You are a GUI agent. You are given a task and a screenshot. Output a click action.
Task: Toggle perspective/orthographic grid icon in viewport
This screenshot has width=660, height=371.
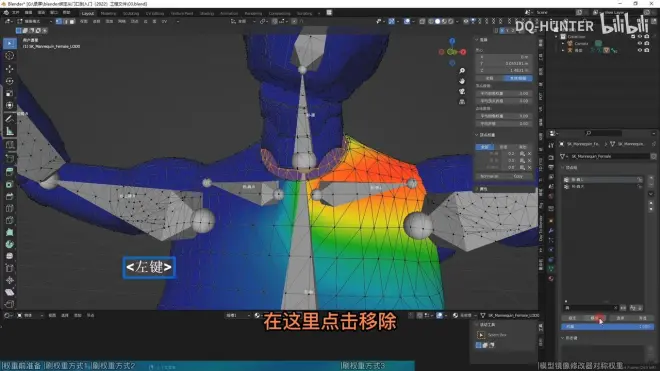click(462, 102)
